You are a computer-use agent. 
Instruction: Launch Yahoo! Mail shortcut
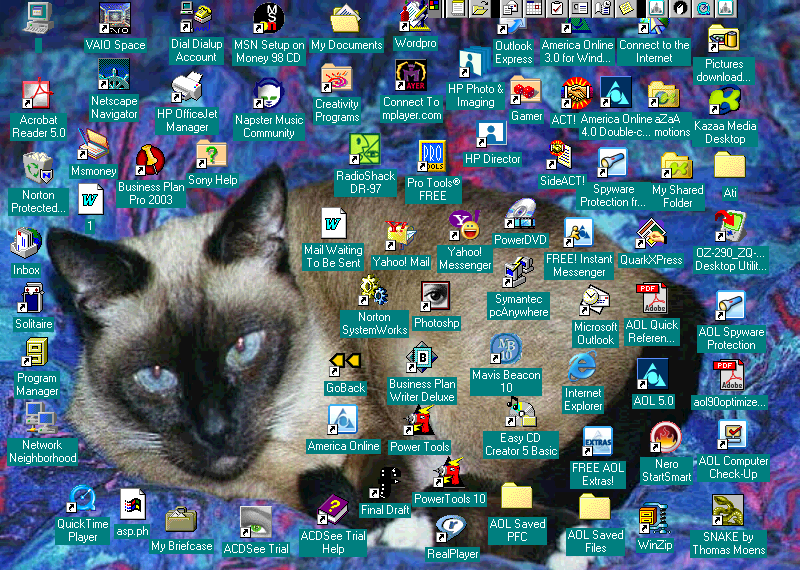(401, 235)
